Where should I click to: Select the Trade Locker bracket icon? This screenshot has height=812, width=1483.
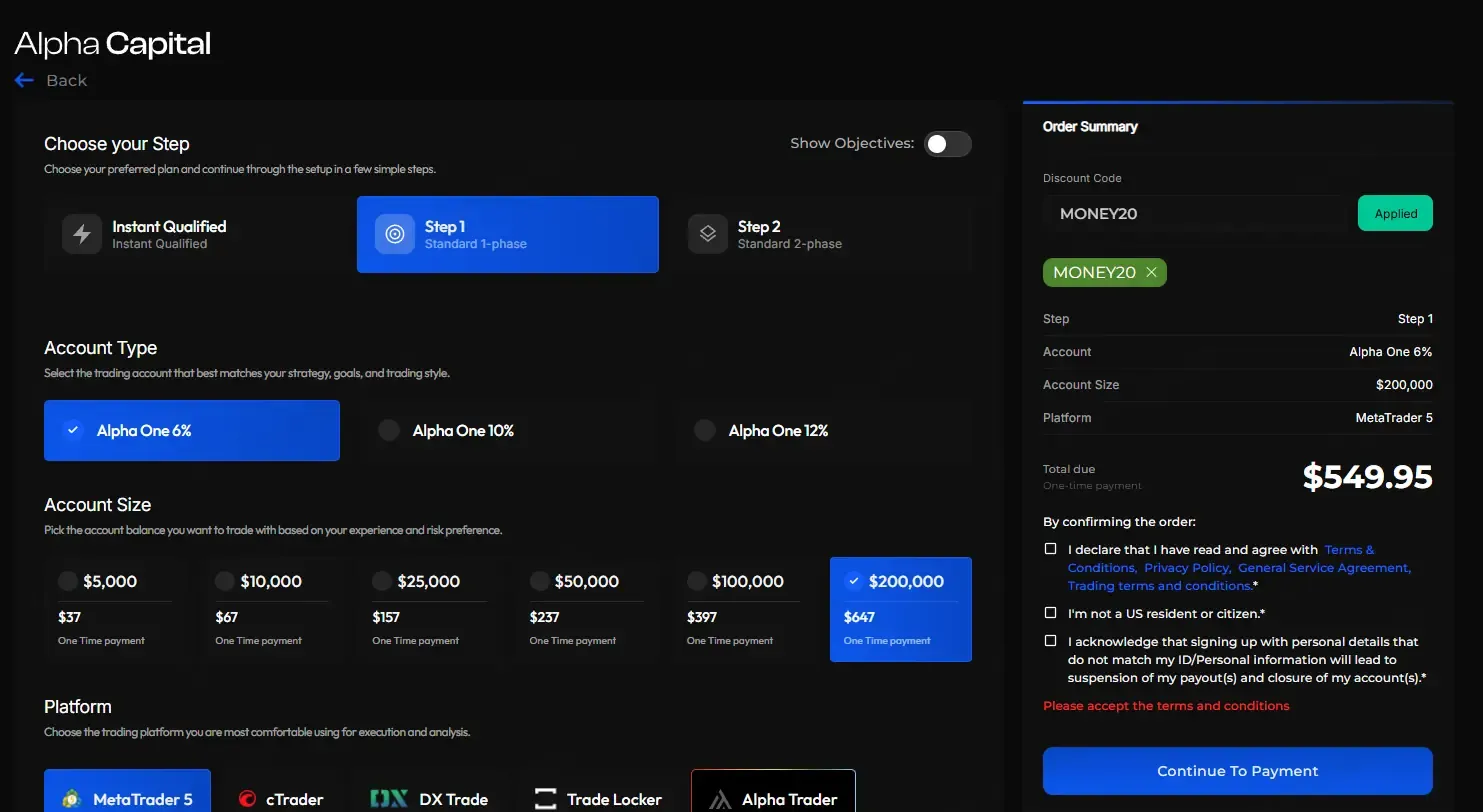(545, 799)
